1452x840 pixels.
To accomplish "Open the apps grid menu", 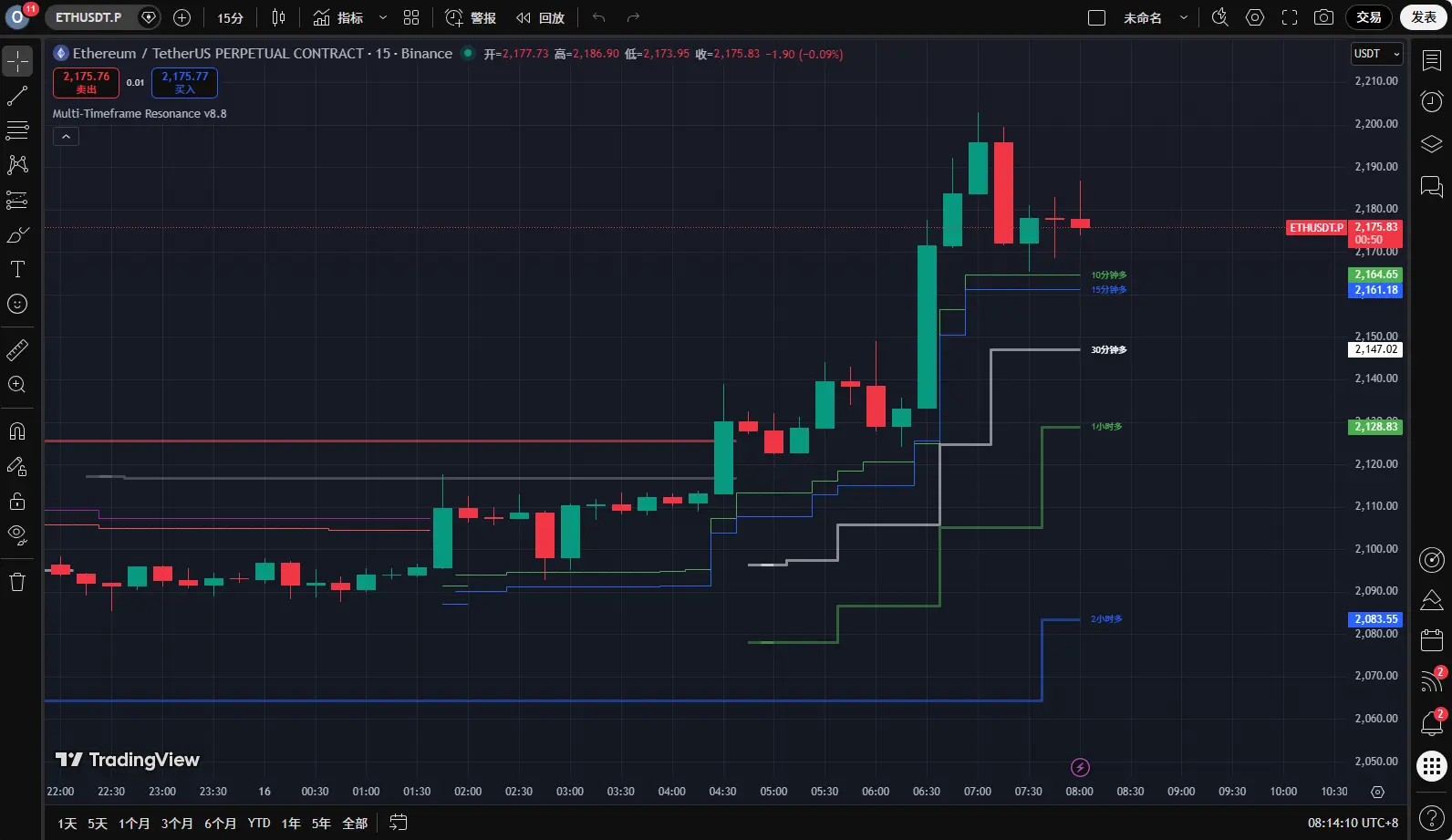I will click(1432, 766).
